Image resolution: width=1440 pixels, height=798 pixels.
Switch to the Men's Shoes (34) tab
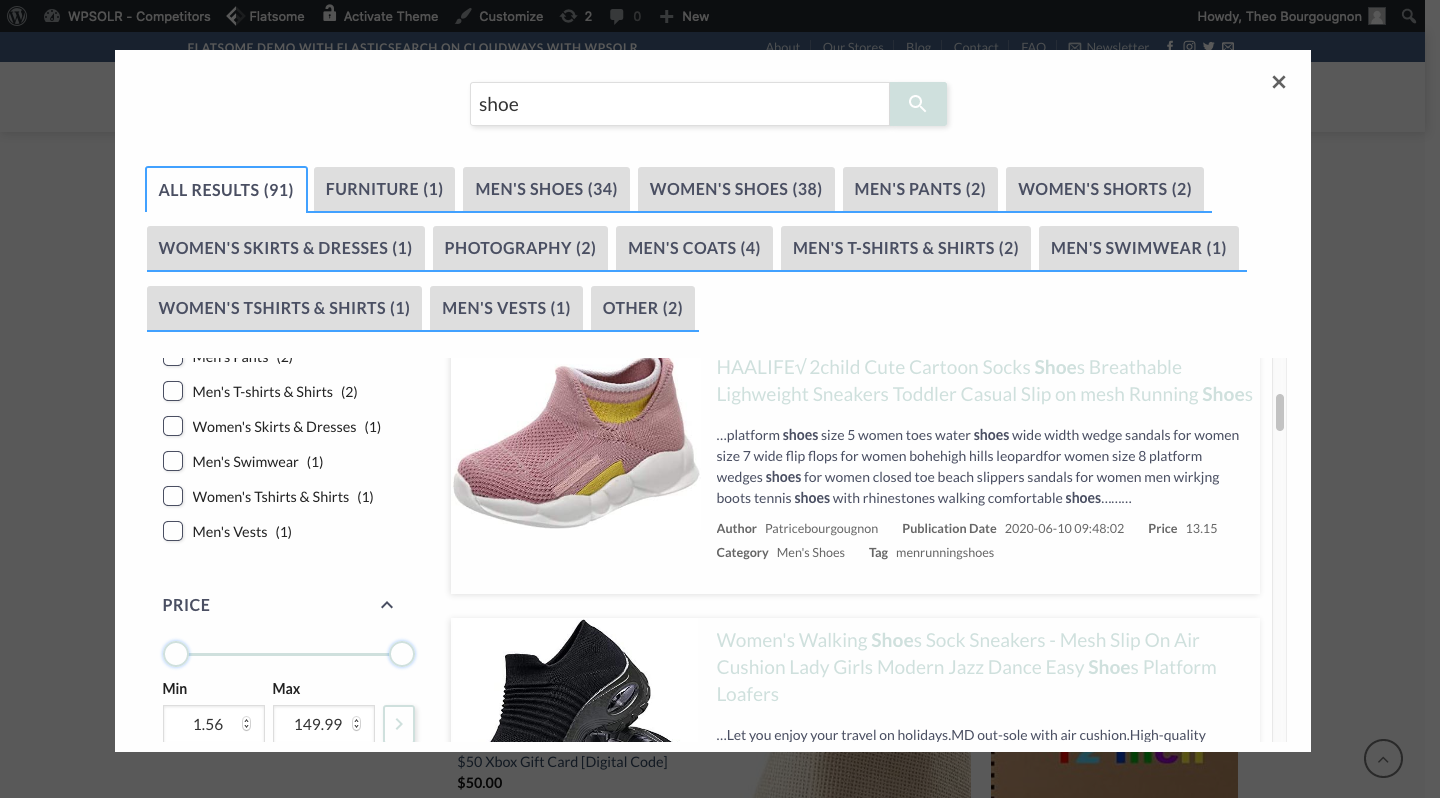[x=546, y=189]
